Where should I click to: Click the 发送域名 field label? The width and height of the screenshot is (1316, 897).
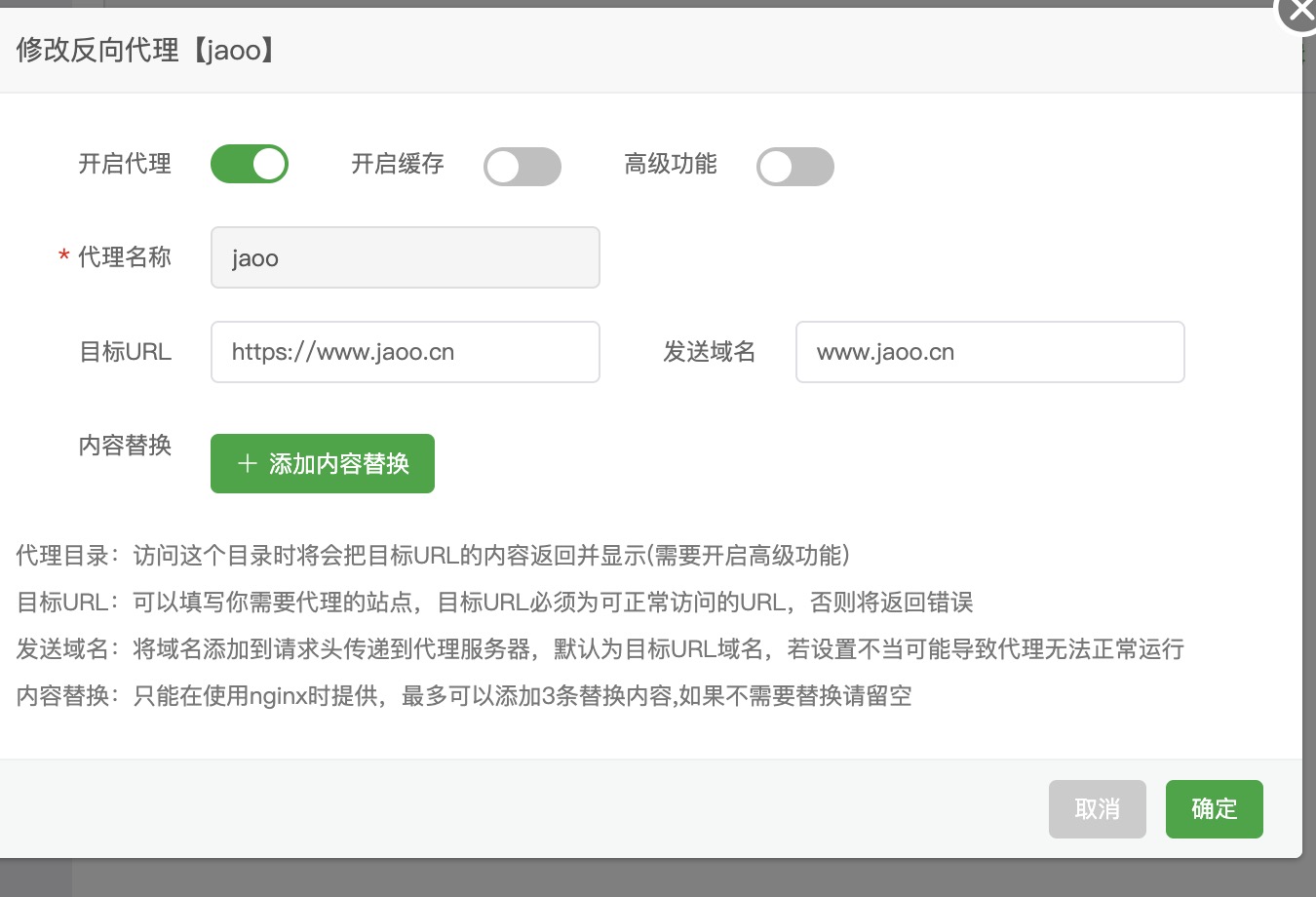click(710, 352)
